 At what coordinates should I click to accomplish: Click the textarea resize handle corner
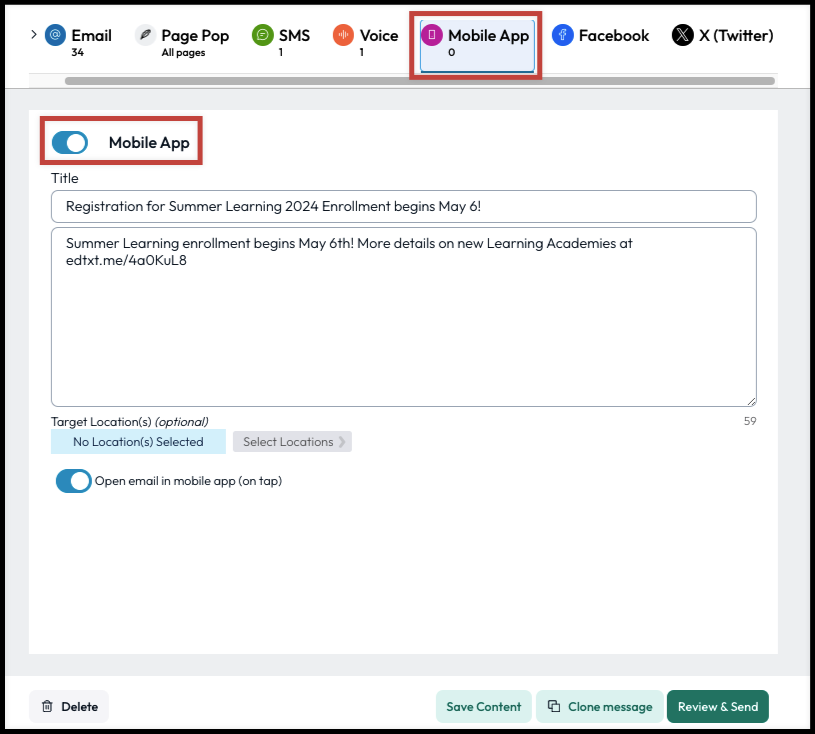pyautogui.click(x=752, y=401)
